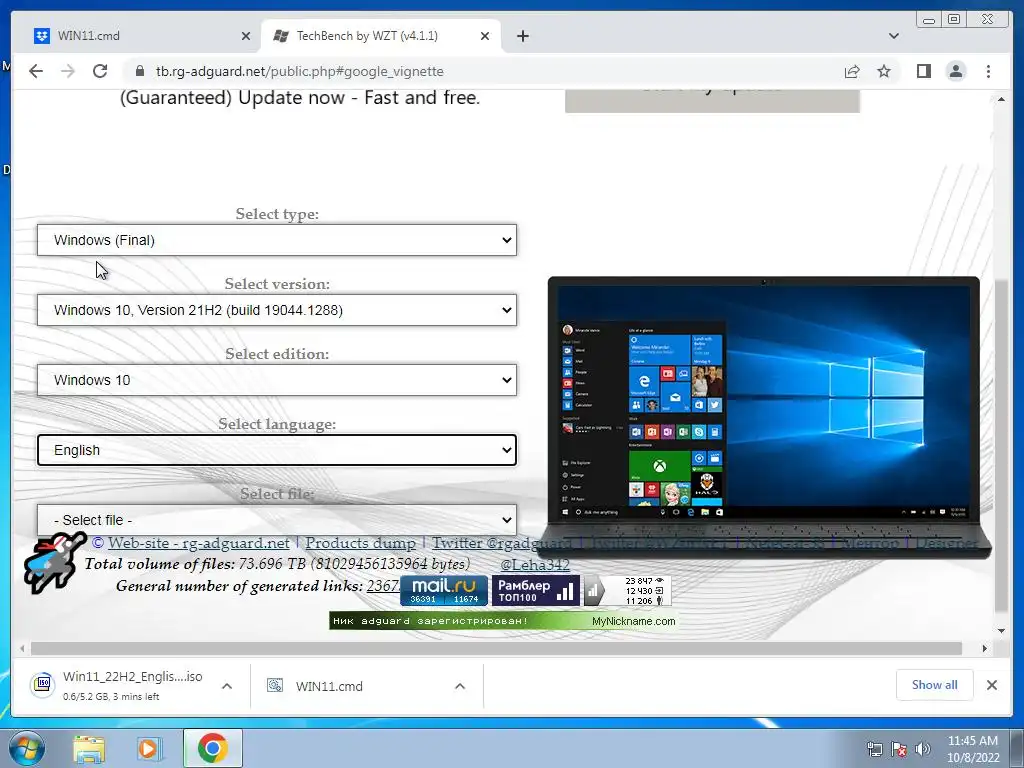Expand options for WIN11.cmd download
Image resolution: width=1024 pixels, height=768 pixels.
(460, 686)
